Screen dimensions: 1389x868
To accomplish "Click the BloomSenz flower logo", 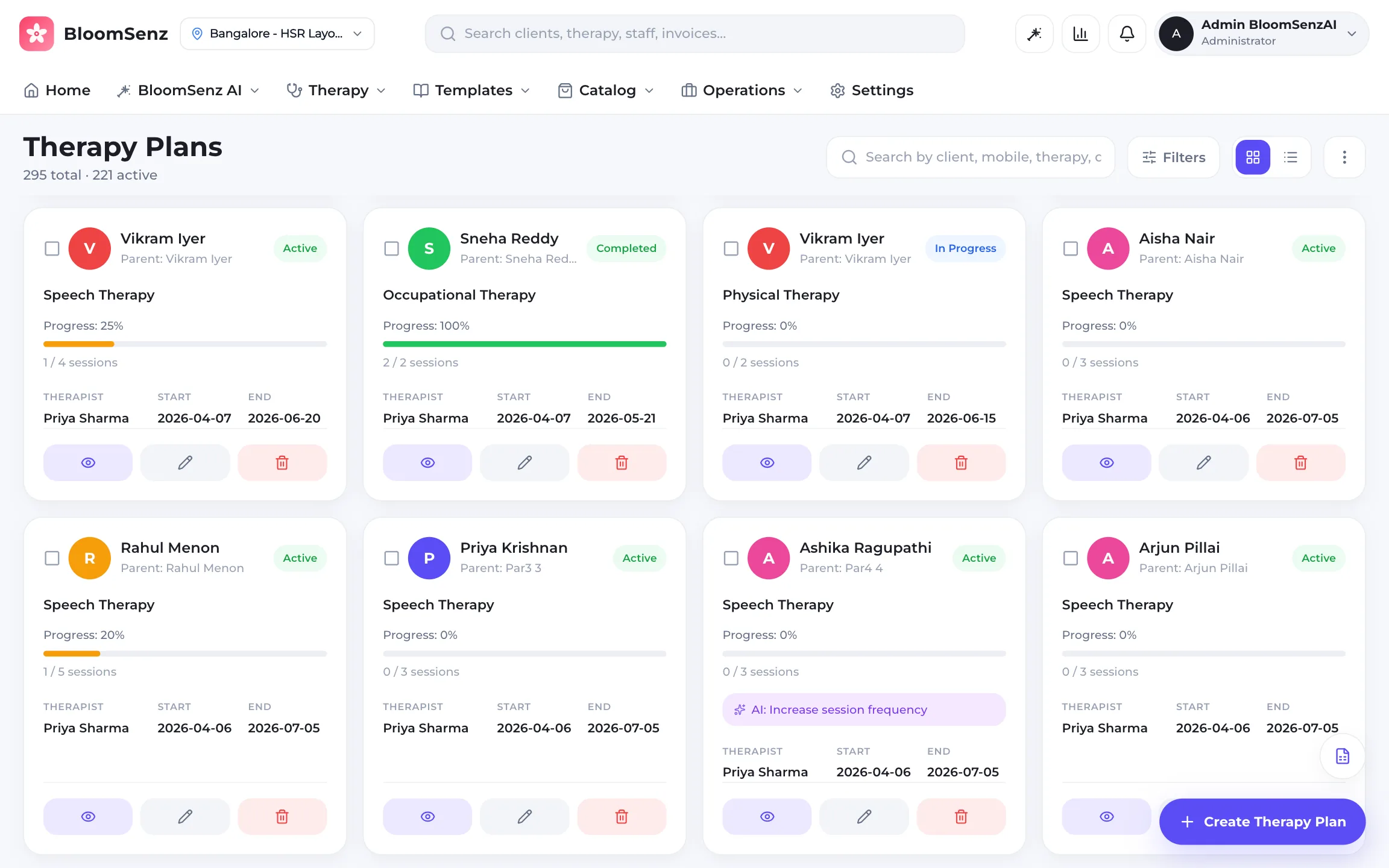I will coord(37,34).
